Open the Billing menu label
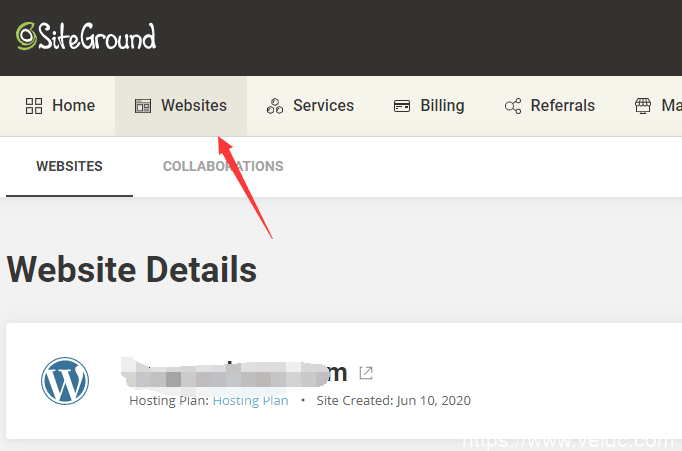This screenshot has height=451, width=682. click(442, 106)
